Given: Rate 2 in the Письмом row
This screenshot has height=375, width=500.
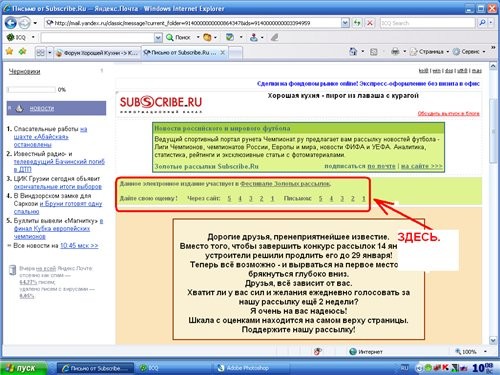Looking at the screenshot, I should (352, 198).
